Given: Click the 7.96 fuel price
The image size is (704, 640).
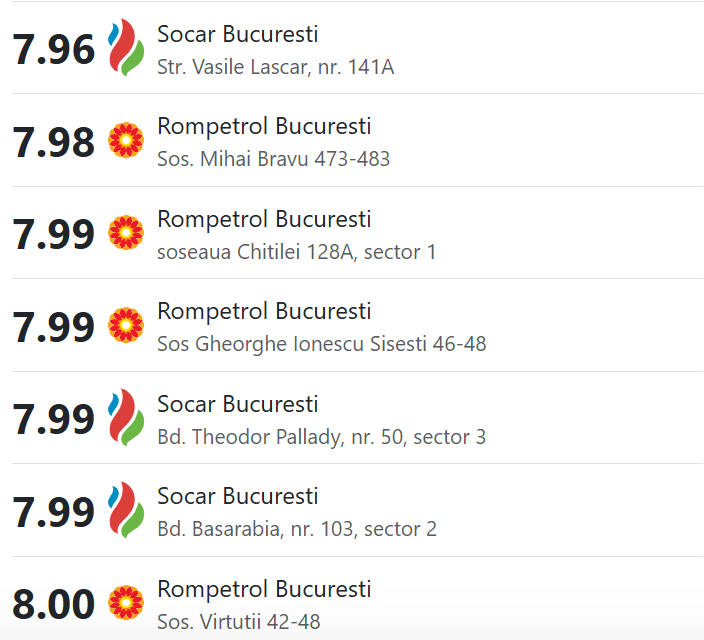Looking at the screenshot, I should 54,49.
